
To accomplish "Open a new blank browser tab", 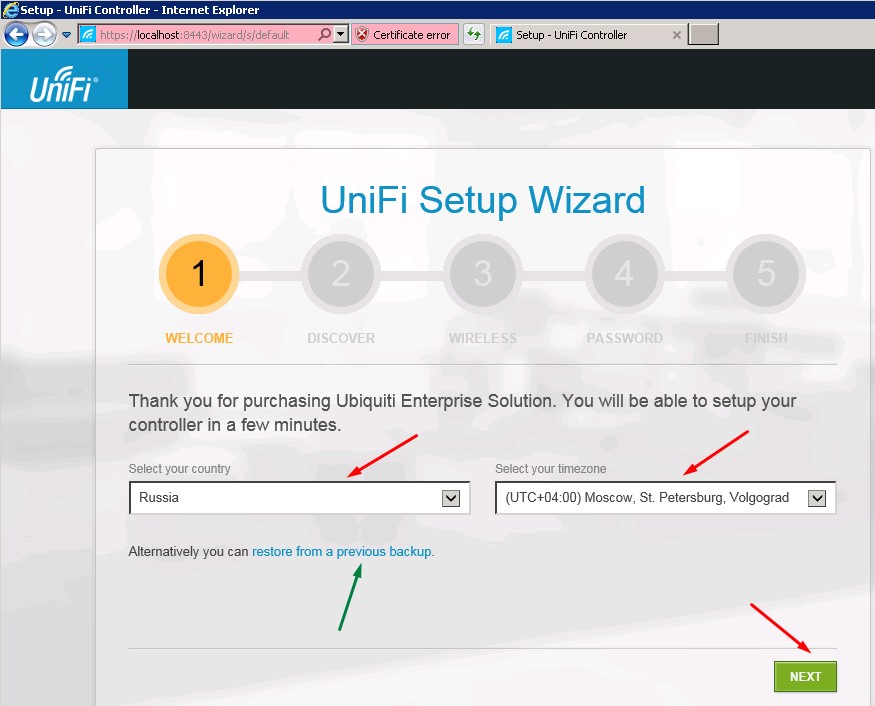I will tap(703, 35).
